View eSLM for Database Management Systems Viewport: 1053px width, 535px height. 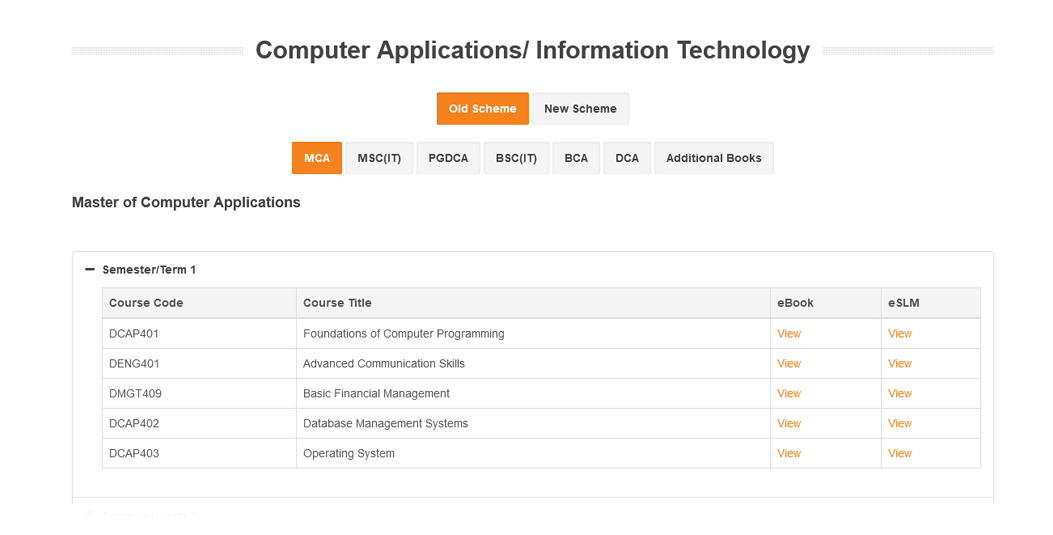[899, 424]
